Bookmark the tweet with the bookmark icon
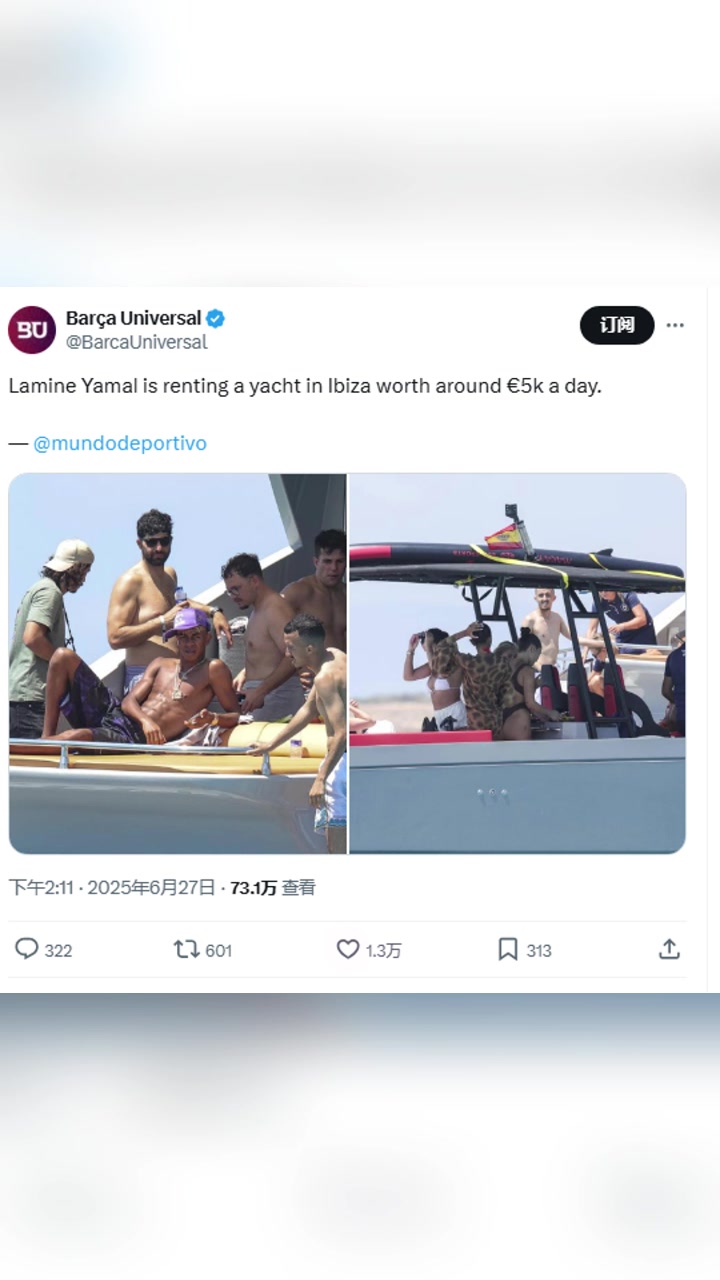This screenshot has width=720, height=1280. [508, 949]
